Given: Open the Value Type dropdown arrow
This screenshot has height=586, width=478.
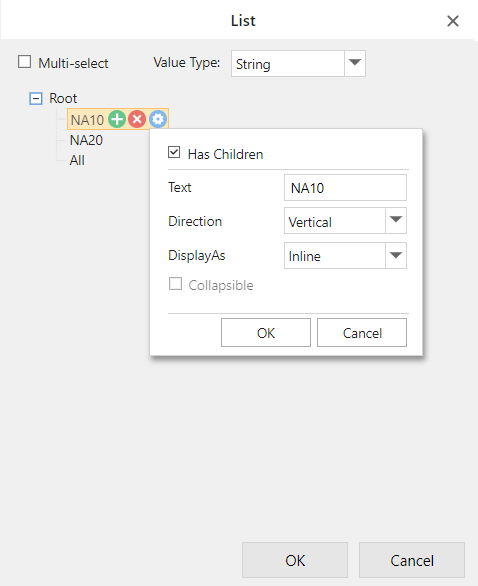Looking at the screenshot, I should [355, 64].
